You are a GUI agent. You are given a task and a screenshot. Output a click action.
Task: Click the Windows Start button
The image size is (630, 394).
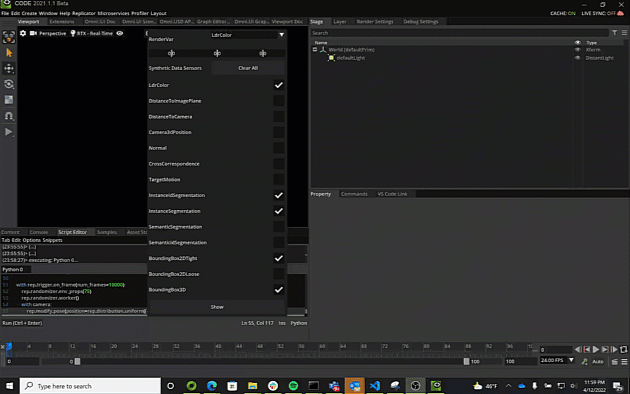tap(9, 386)
